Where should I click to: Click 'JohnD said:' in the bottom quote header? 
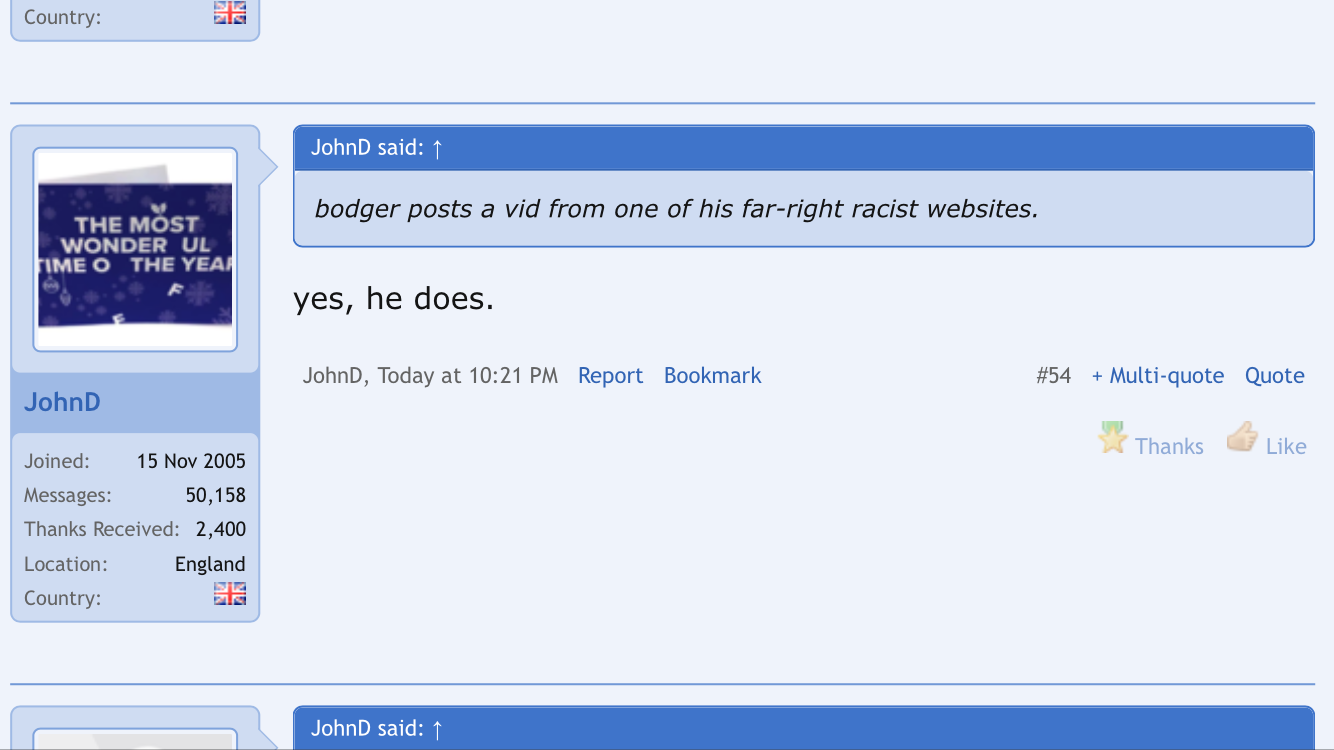pos(366,728)
